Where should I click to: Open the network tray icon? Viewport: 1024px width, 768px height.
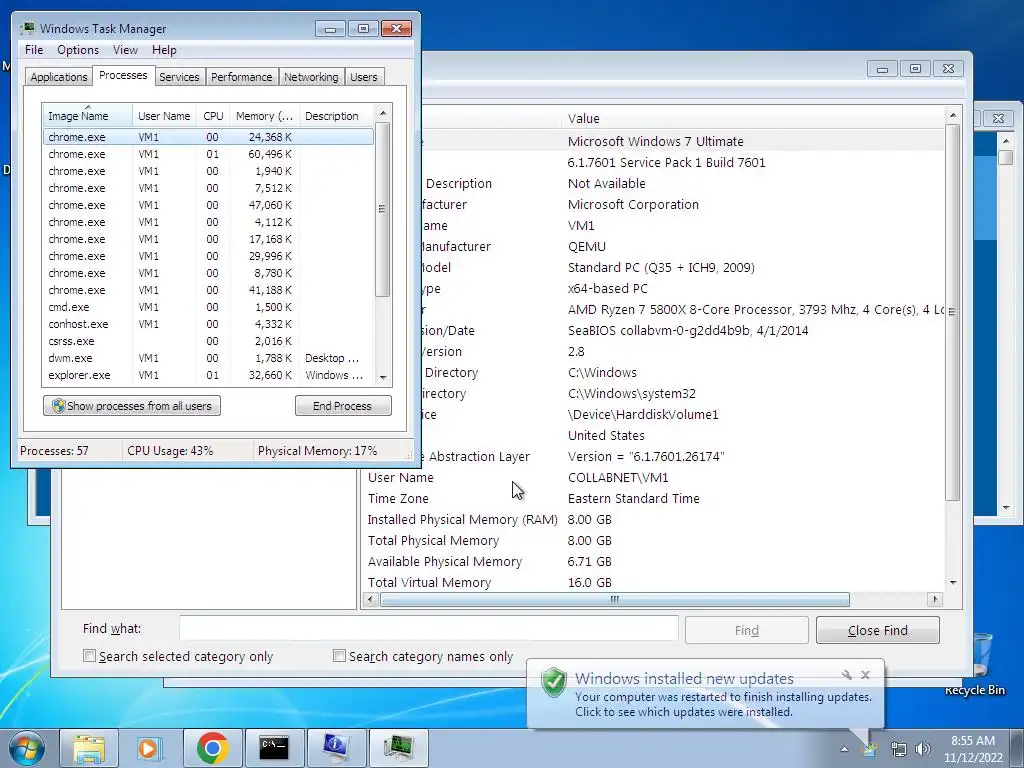899,750
